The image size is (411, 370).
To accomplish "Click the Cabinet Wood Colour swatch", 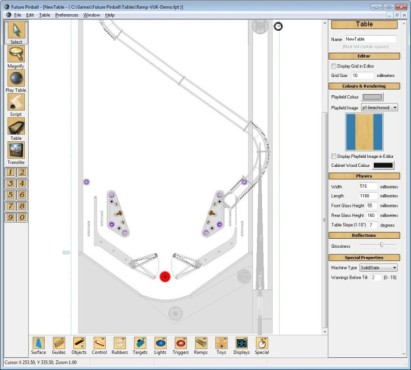I will tap(383, 165).
